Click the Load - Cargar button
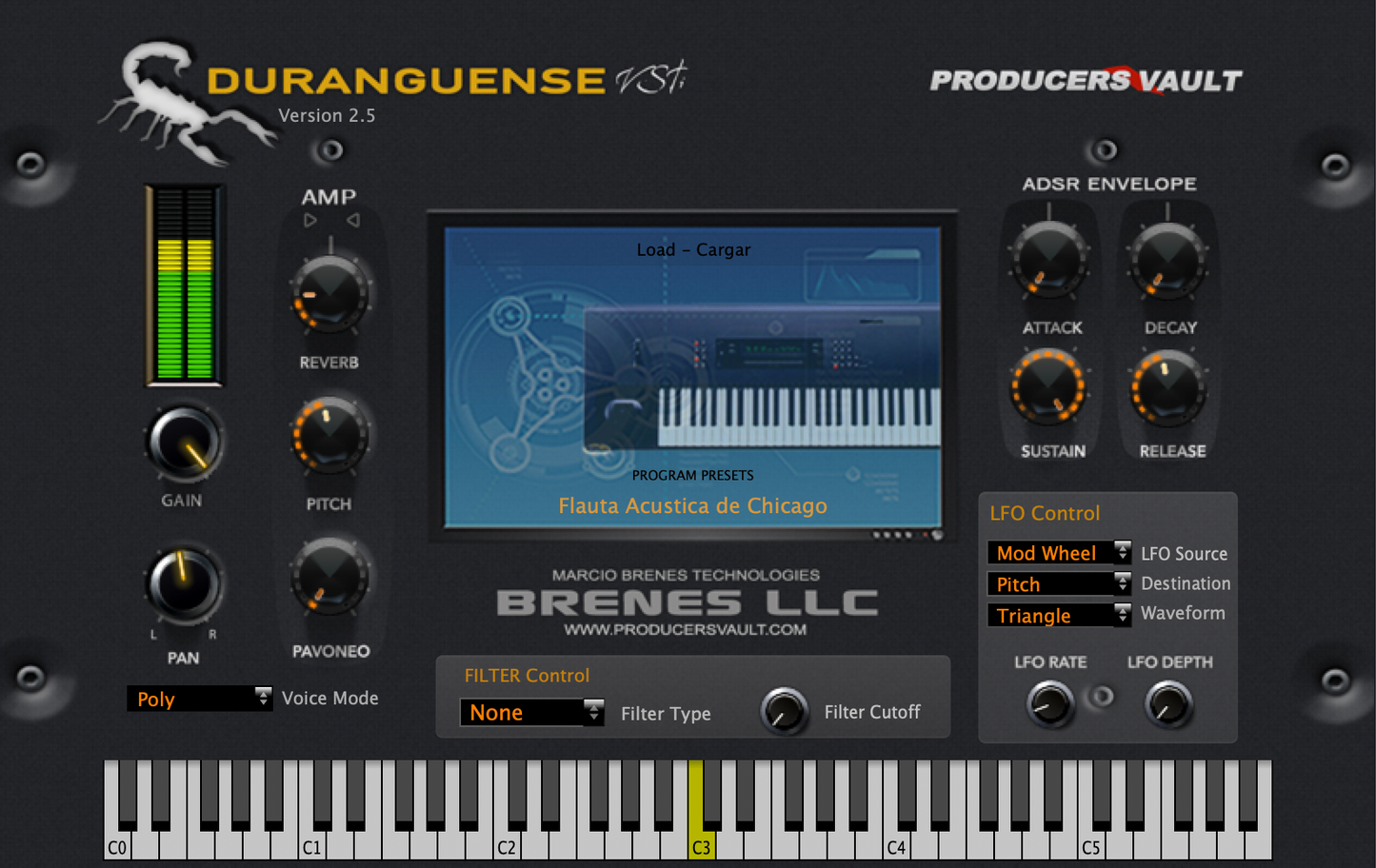Screen dimensions: 1376x868 [x=693, y=250]
